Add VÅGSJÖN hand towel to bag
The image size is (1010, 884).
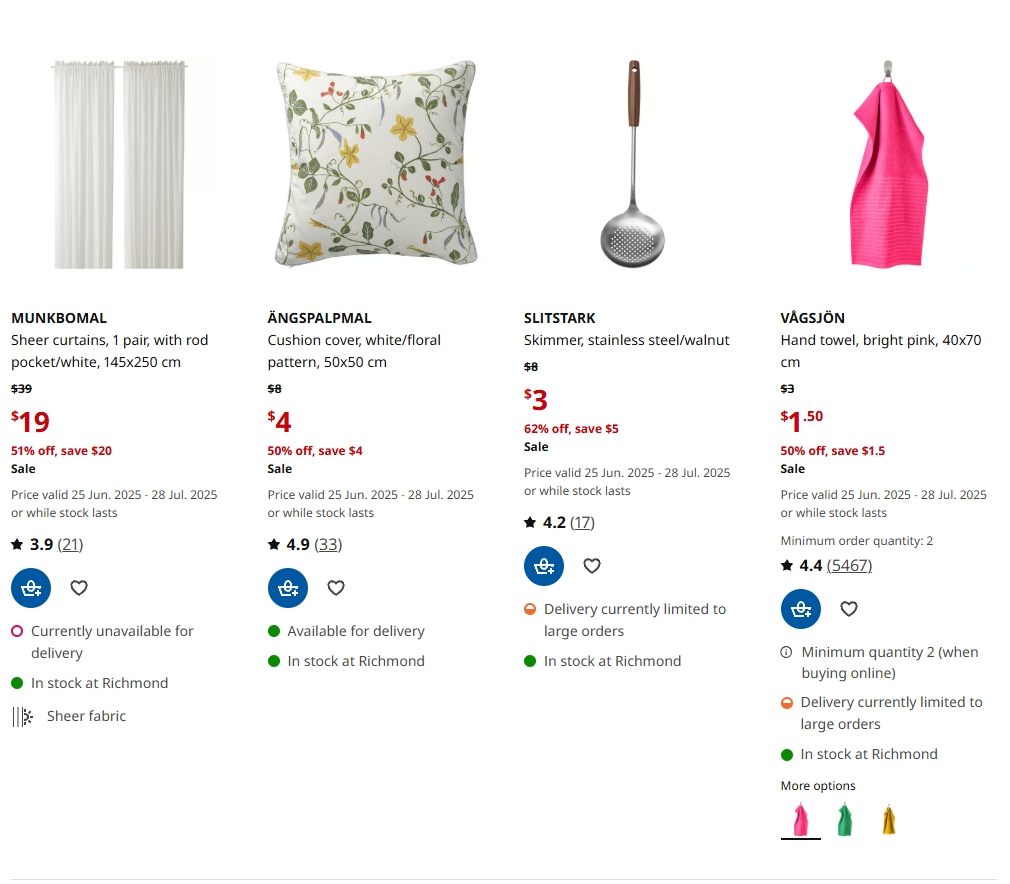[x=801, y=609]
